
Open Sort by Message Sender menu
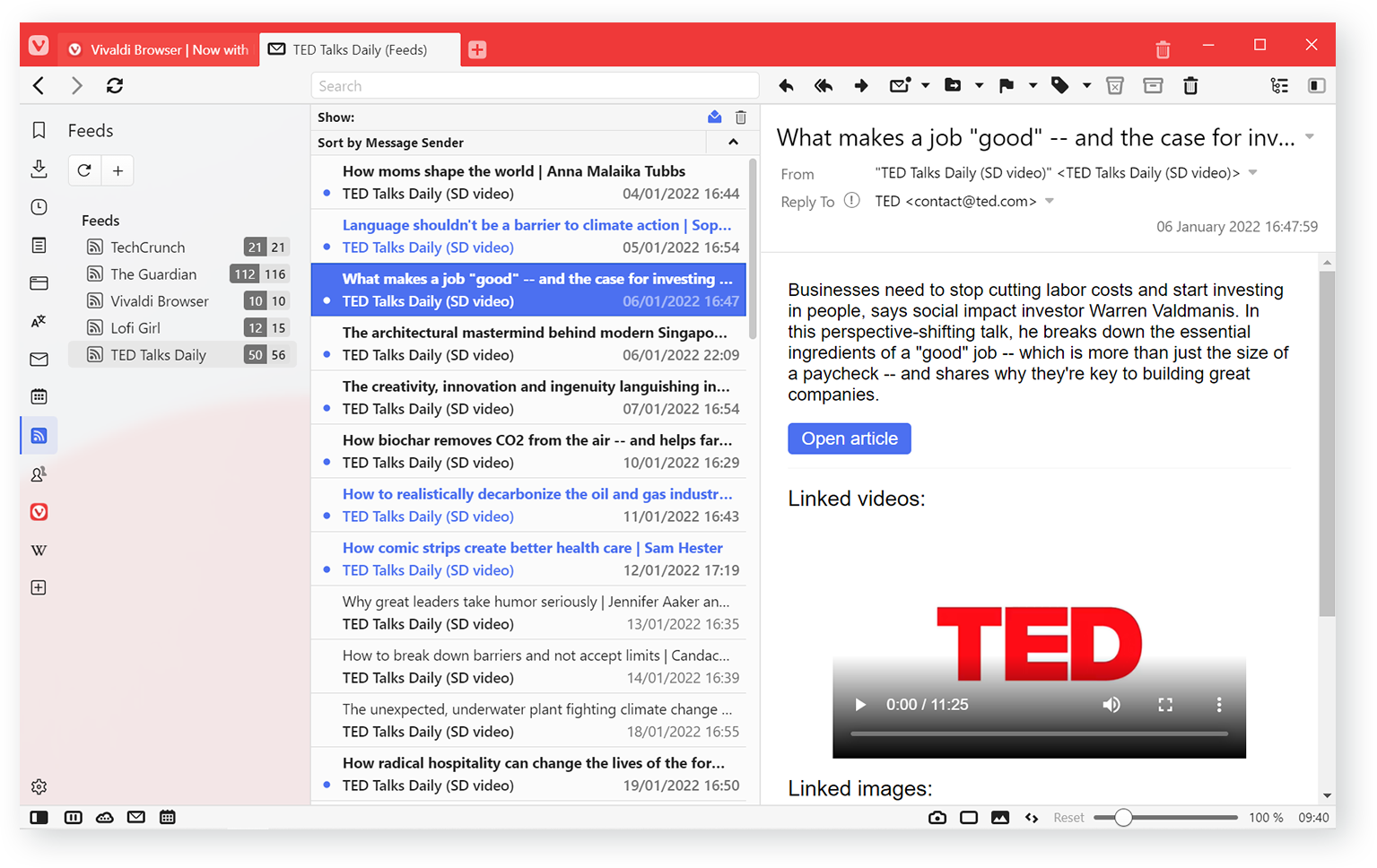pos(390,143)
